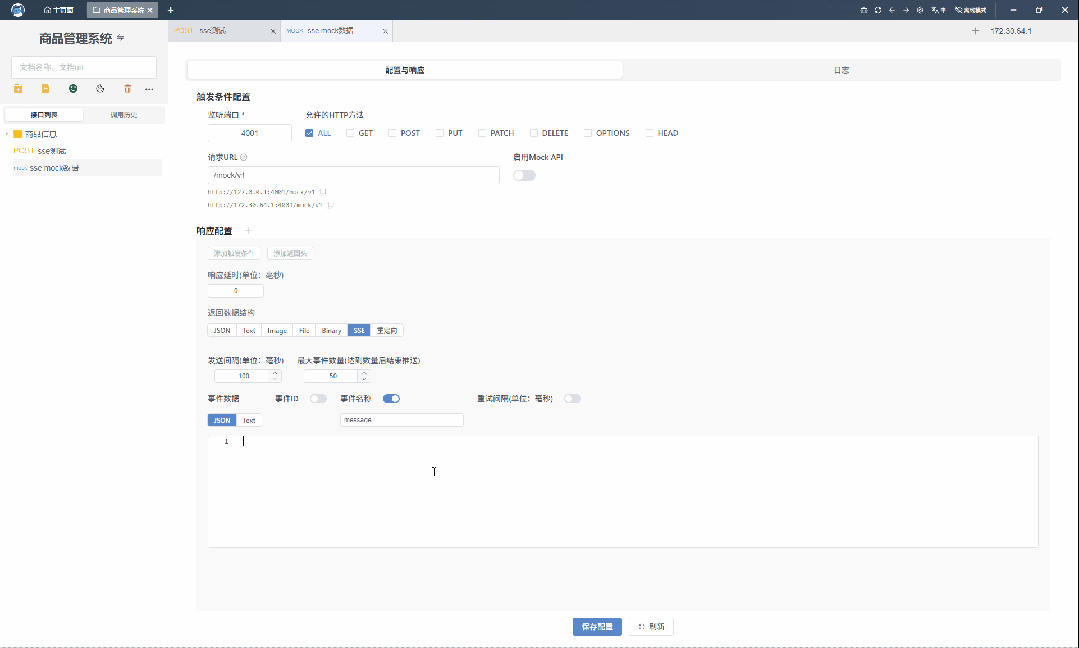Screen dimensions: 1079x648
Task: Click the new file icon in the sidebar
Action: point(45,89)
